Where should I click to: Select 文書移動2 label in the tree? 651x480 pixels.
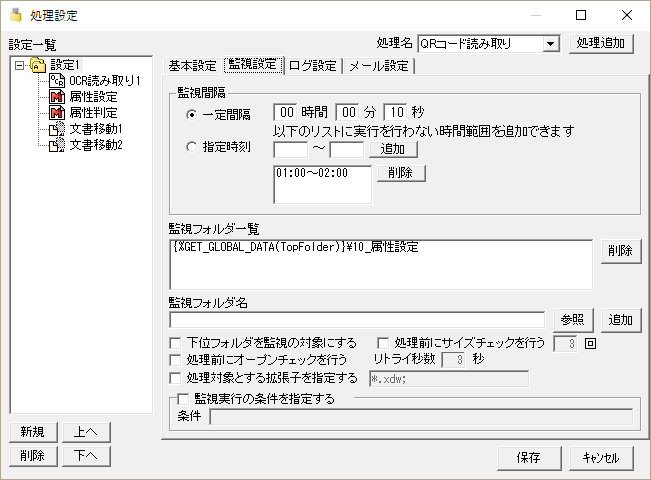click(x=96, y=144)
